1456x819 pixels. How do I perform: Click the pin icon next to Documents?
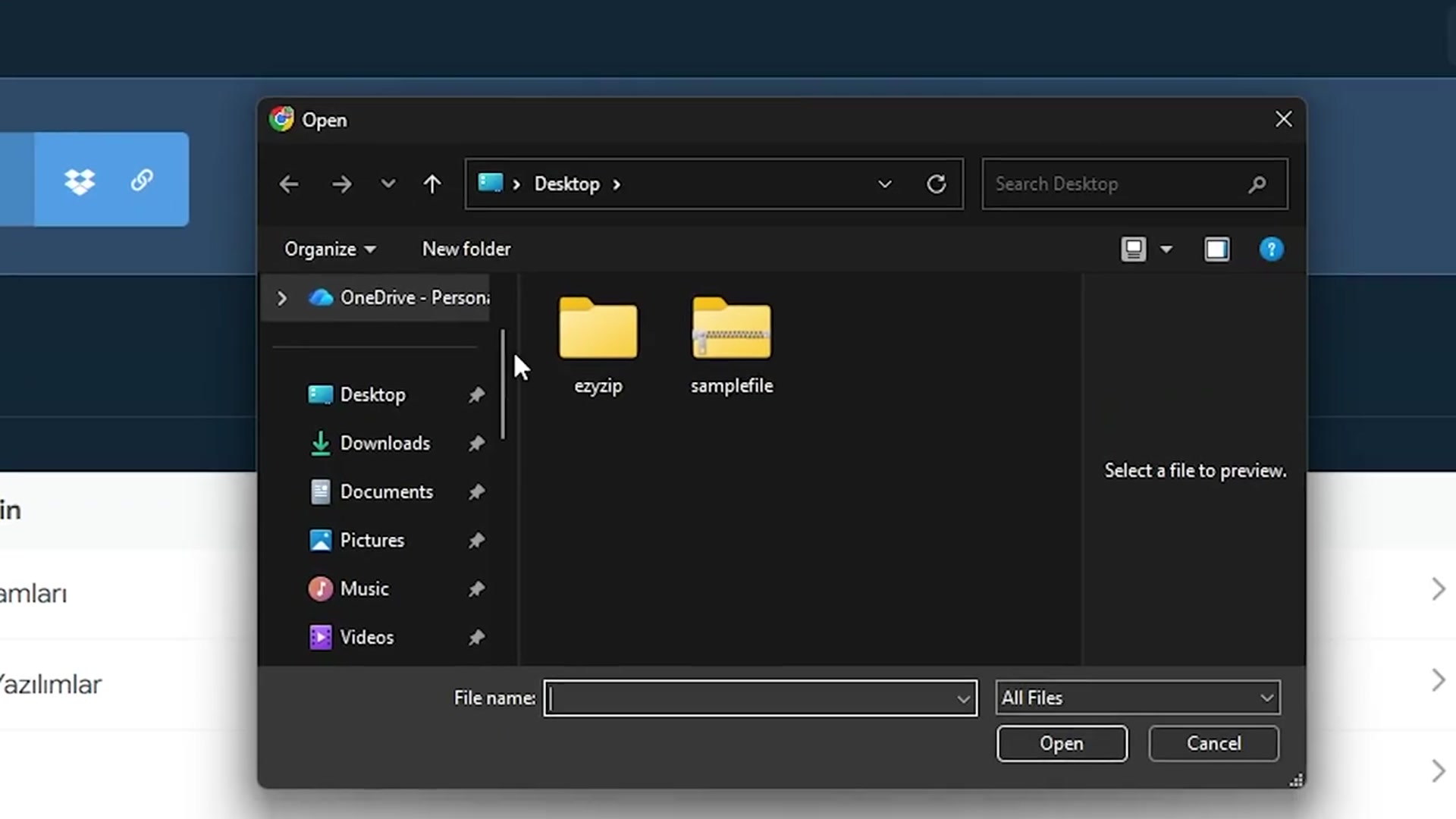pyautogui.click(x=476, y=492)
